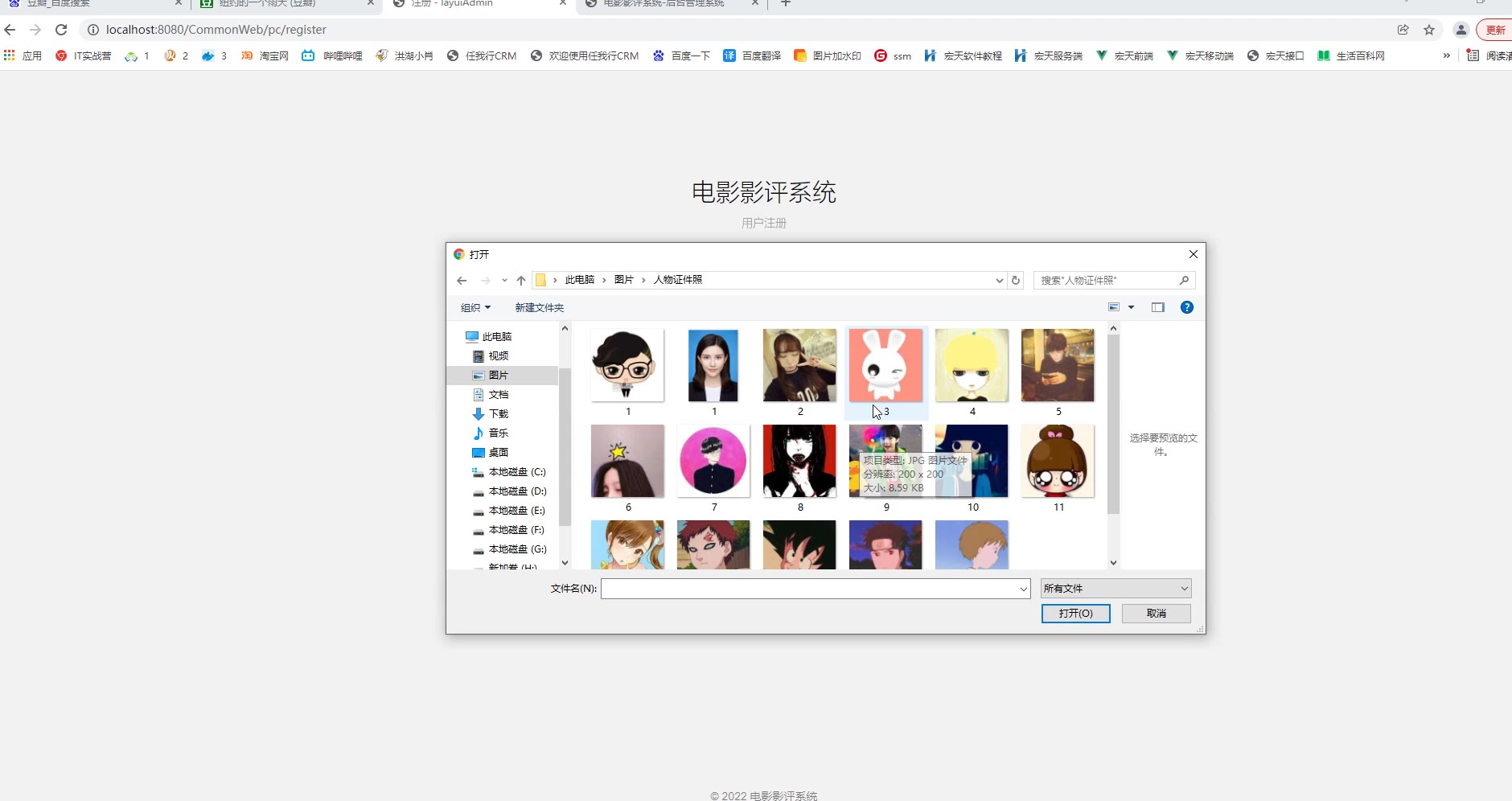Click the 更新 browser update button
This screenshot has width=1512, height=801.
[1494, 30]
